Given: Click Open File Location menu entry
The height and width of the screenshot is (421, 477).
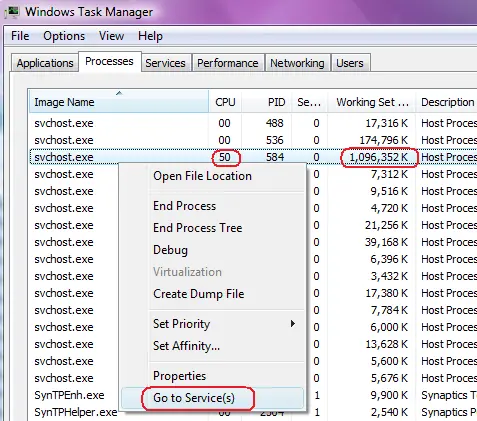Looking at the screenshot, I should 202,176.
